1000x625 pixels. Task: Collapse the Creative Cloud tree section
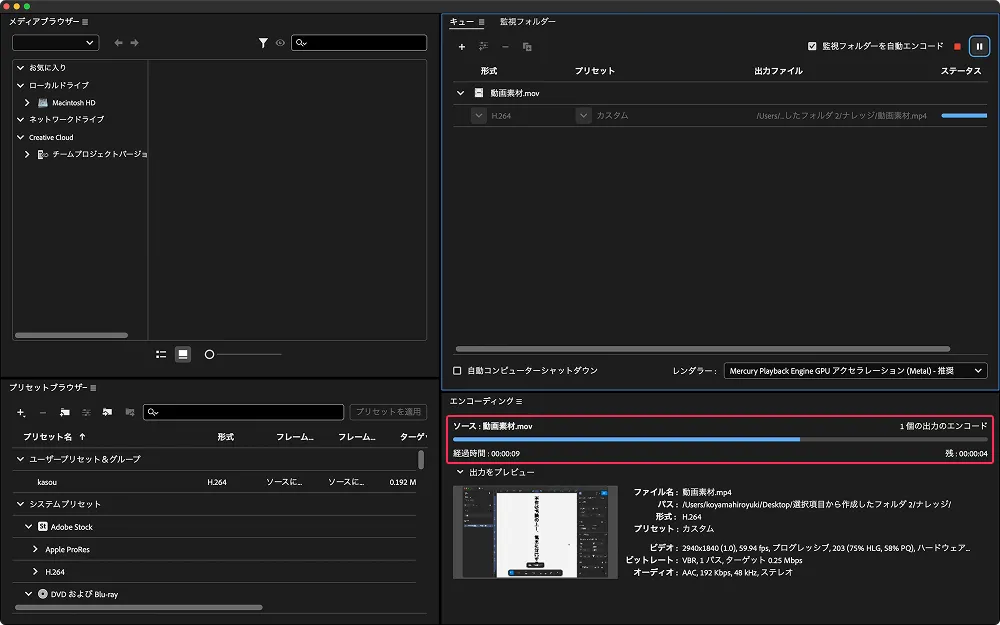click(20, 137)
